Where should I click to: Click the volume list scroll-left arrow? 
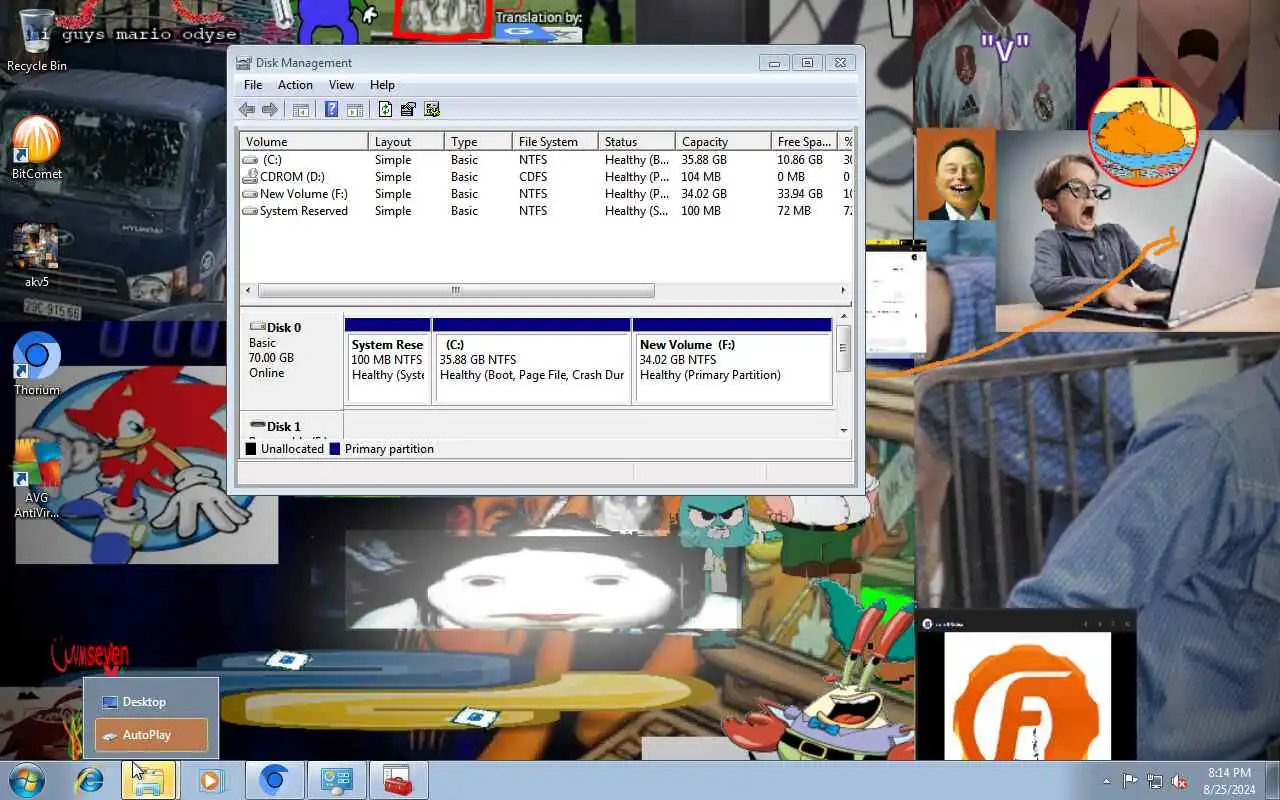[x=248, y=290]
